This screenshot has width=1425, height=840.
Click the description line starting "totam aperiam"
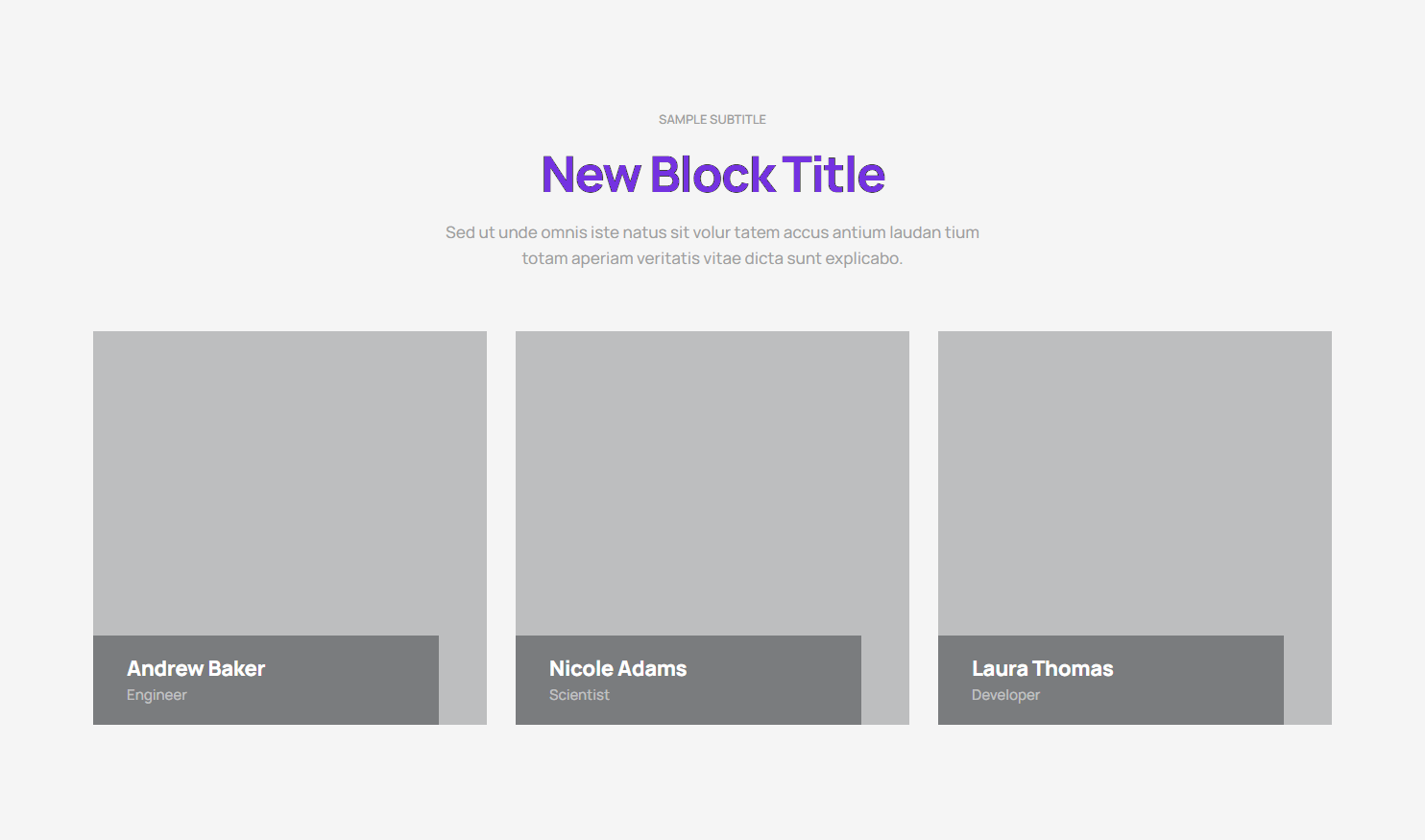click(x=712, y=258)
